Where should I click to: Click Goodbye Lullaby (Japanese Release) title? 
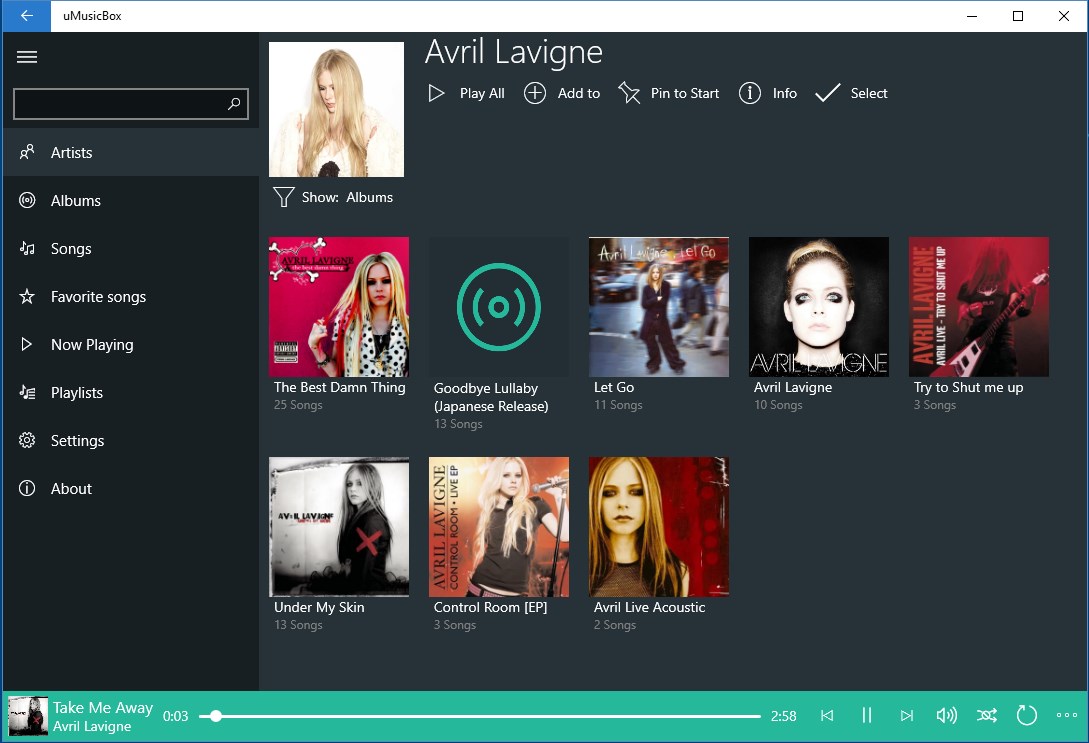coord(491,397)
